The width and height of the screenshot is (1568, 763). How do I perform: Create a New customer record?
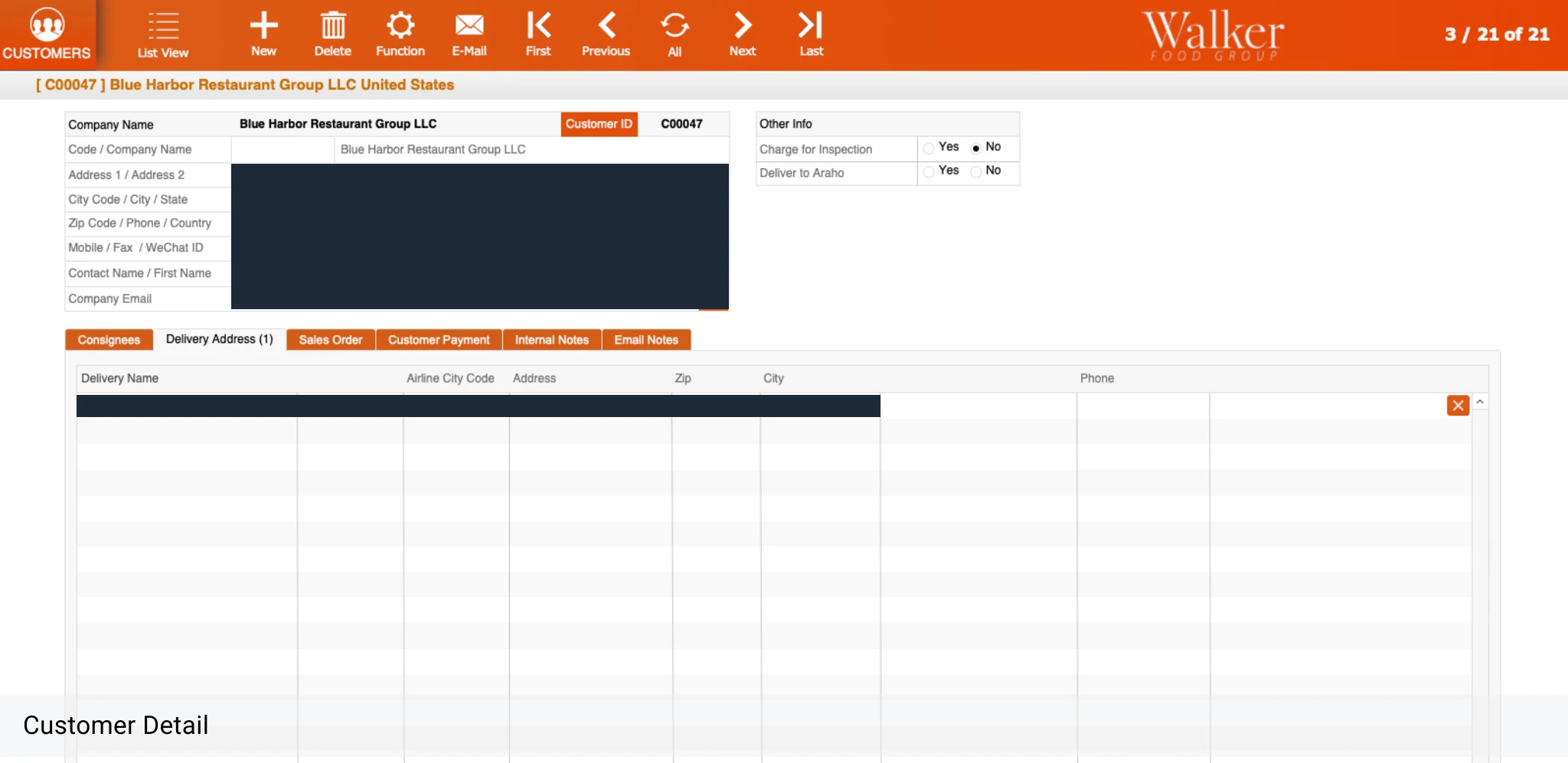click(263, 34)
